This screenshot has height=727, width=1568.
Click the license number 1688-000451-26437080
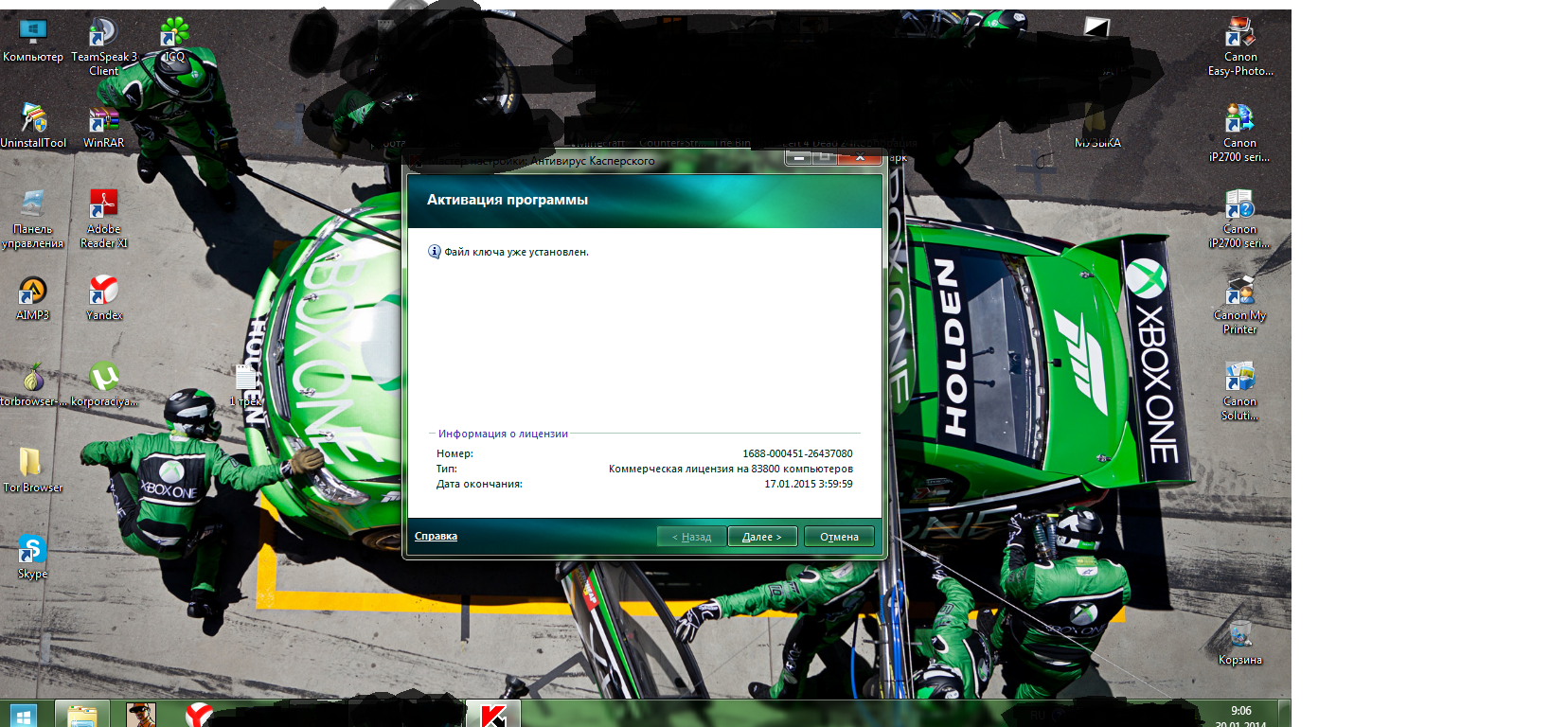(797, 453)
